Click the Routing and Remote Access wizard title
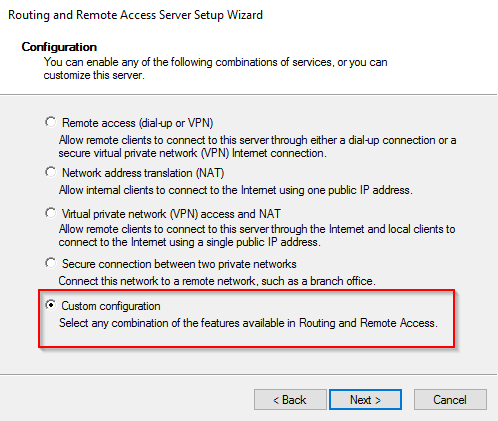This screenshot has height=421, width=498. click(135, 15)
